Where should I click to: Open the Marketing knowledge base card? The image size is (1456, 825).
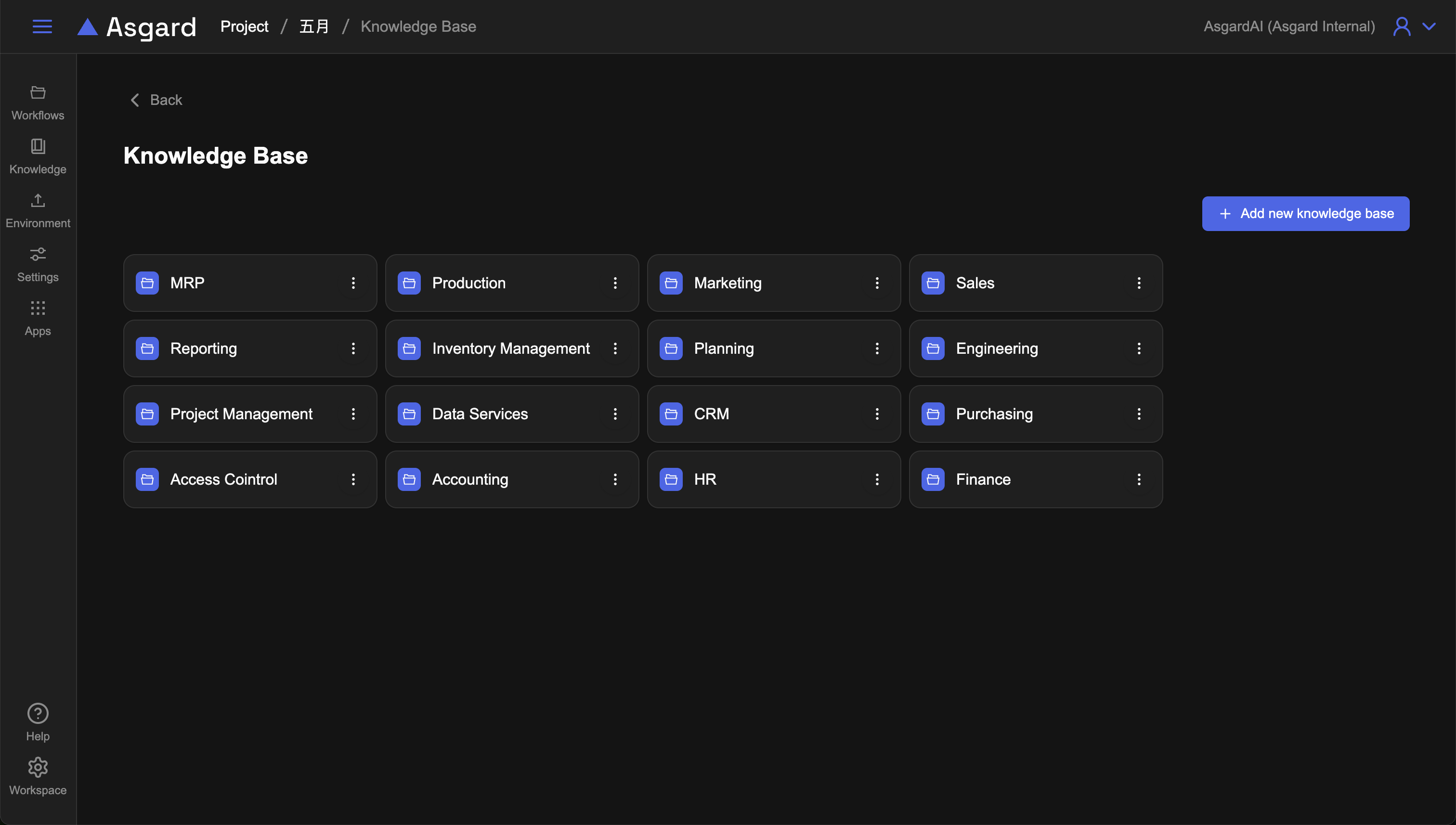[728, 283]
